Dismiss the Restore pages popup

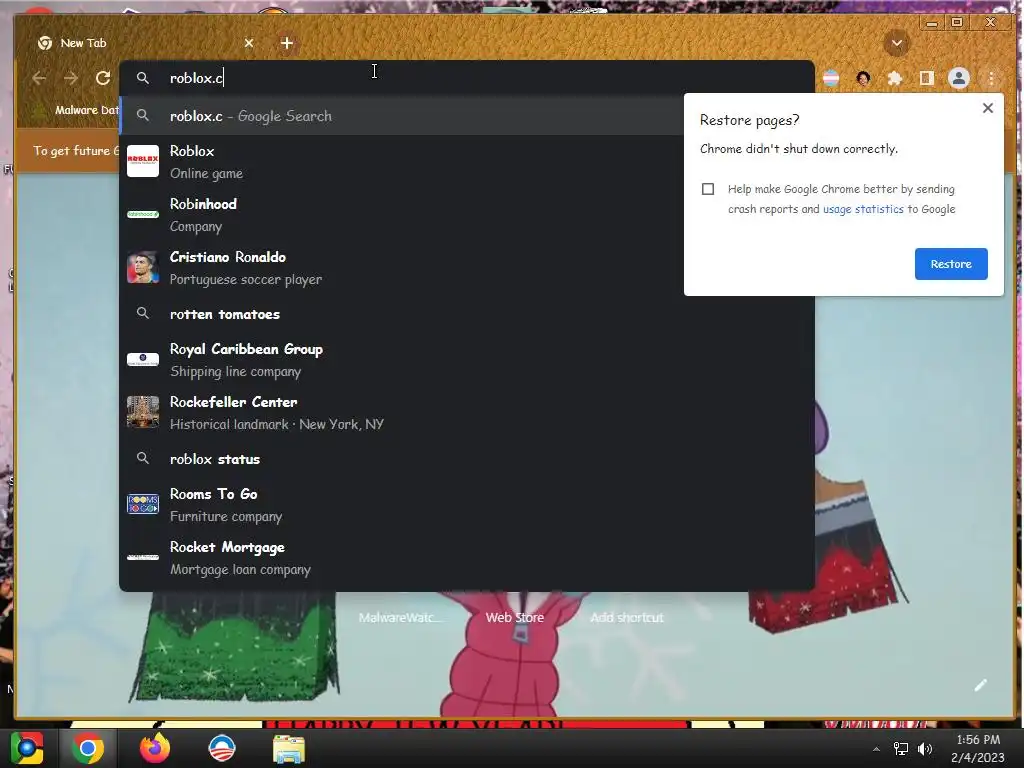coord(987,108)
